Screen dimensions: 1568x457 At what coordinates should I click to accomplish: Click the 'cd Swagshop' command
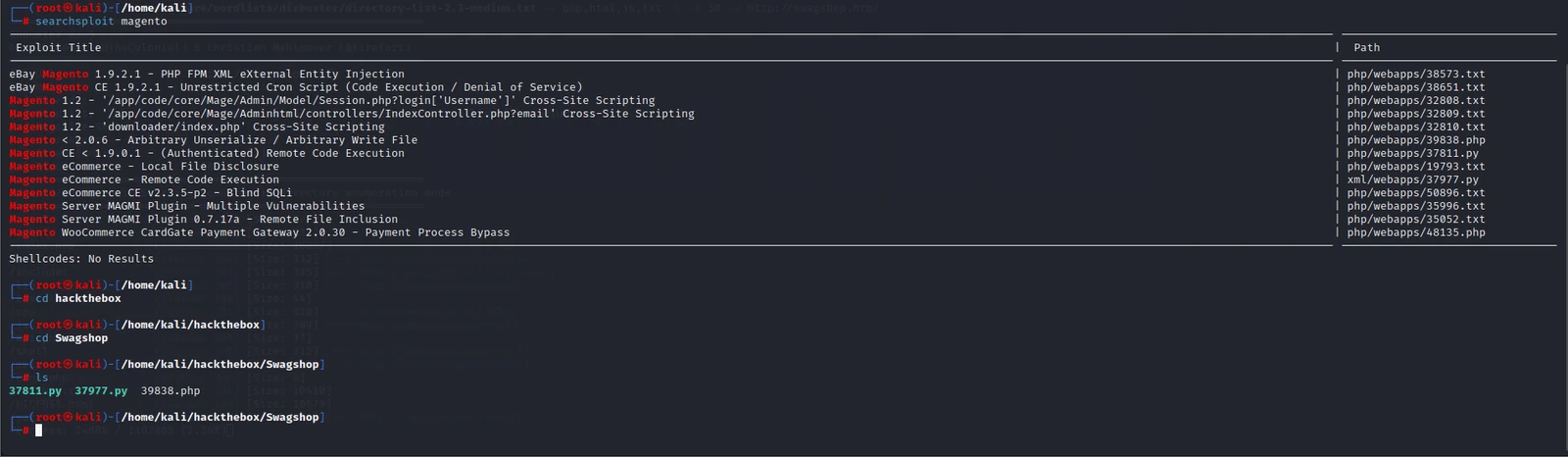pos(72,338)
